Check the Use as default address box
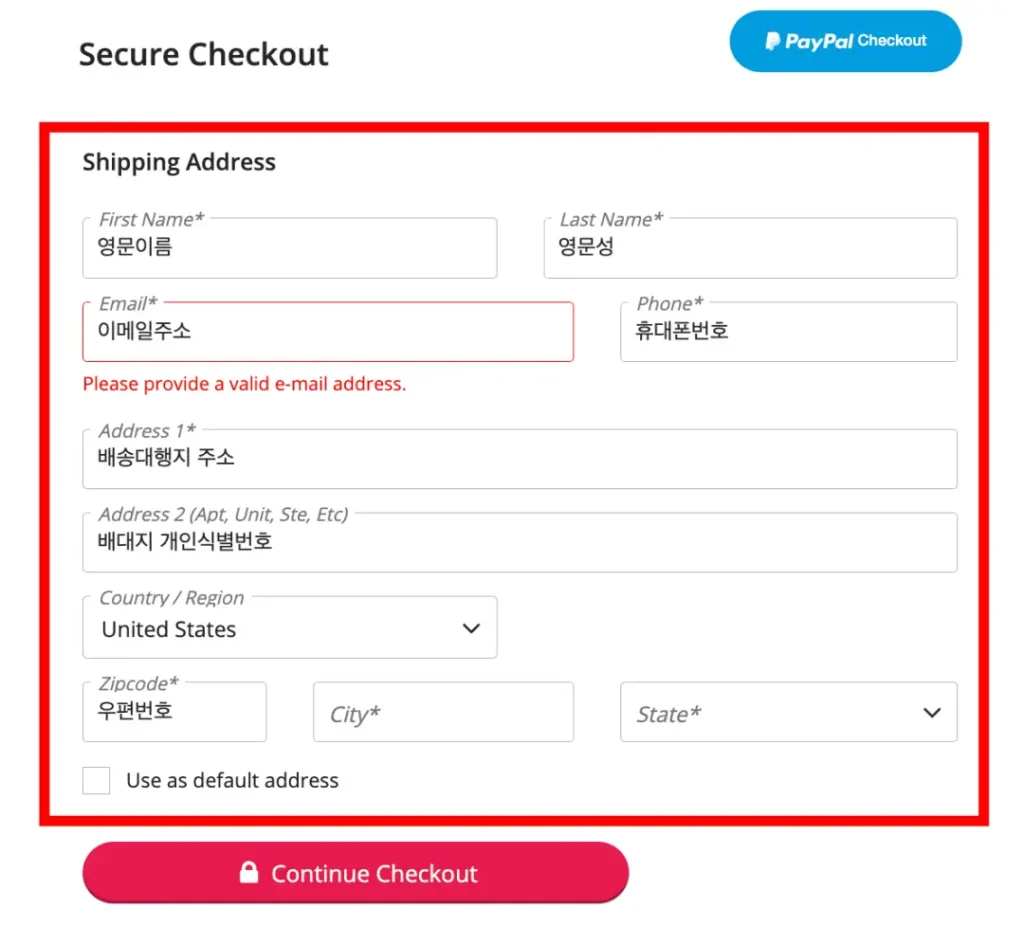The height and width of the screenshot is (944, 1024). click(x=96, y=780)
